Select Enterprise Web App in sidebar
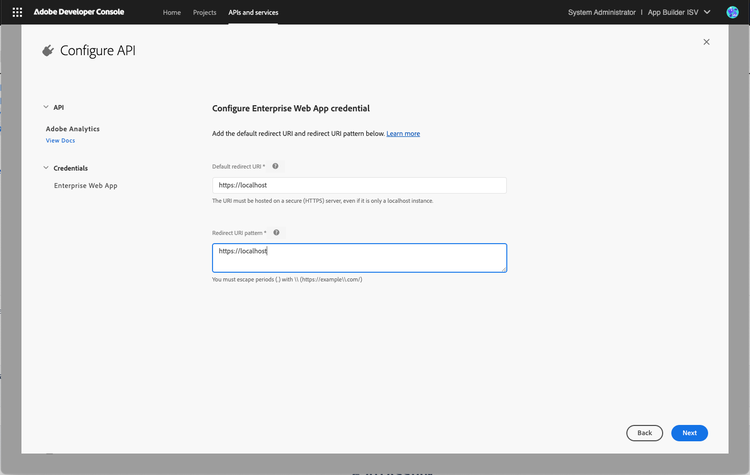This screenshot has width=750, height=475. coord(86,186)
